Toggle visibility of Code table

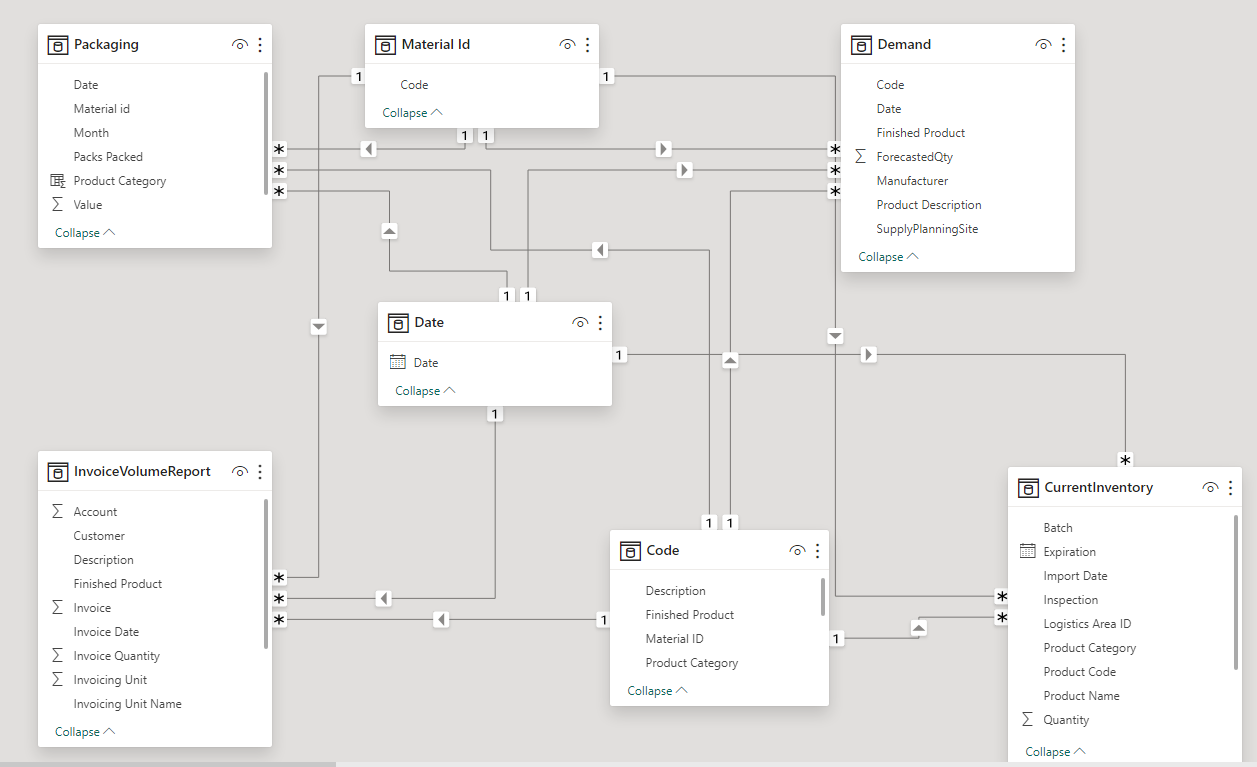click(797, 551)
